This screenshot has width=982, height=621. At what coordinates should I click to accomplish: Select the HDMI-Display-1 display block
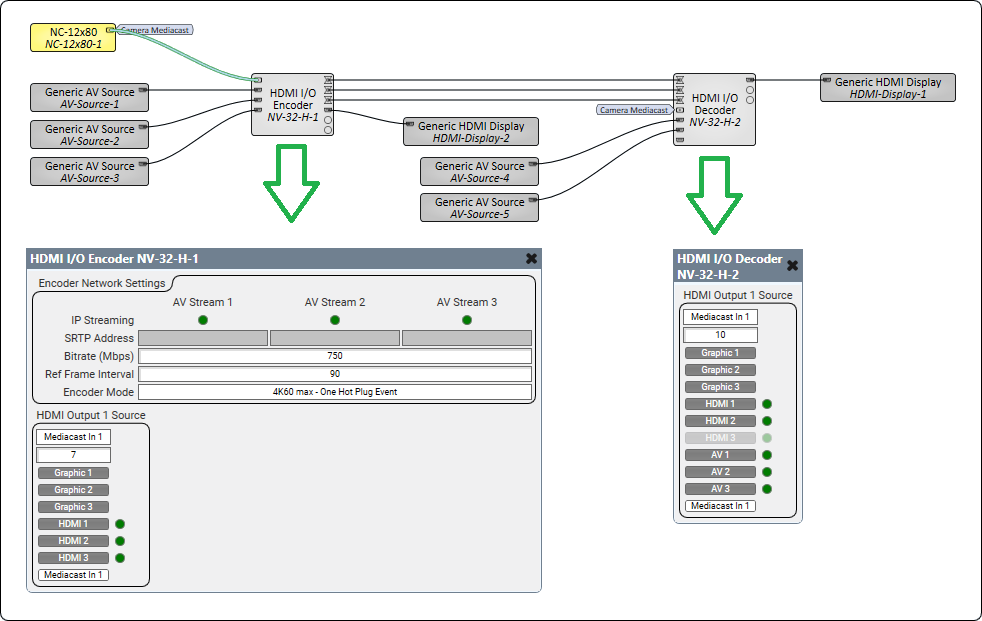point(887,88)
